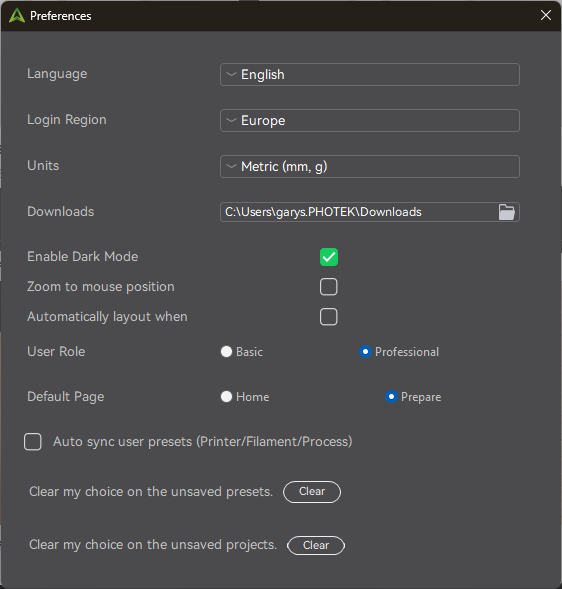Enable Zoom to mouse position checkbox

tap(329, 287)
